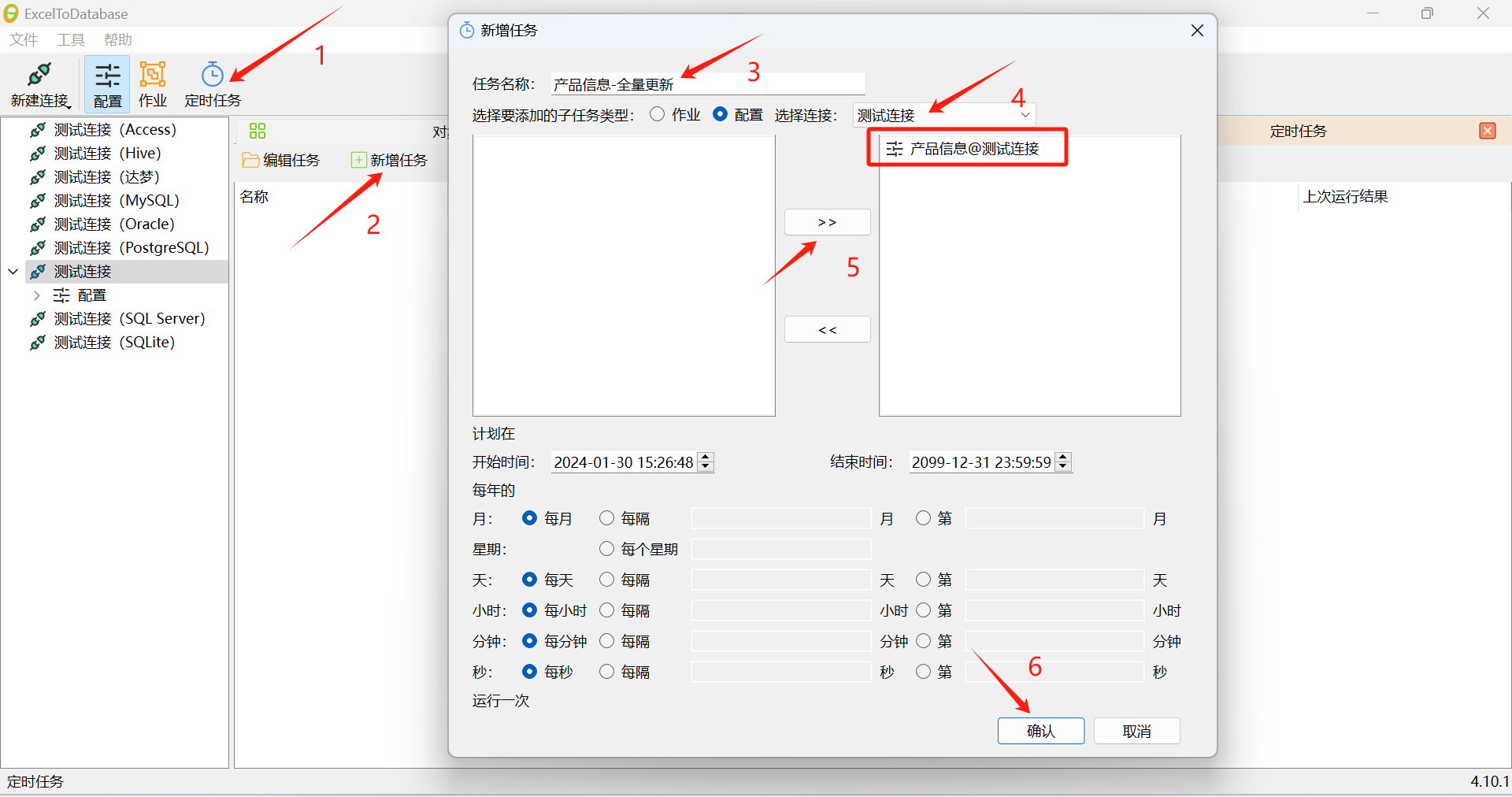Click the 开始时间 datetime field
The image size is (1512, 797).
624,462
